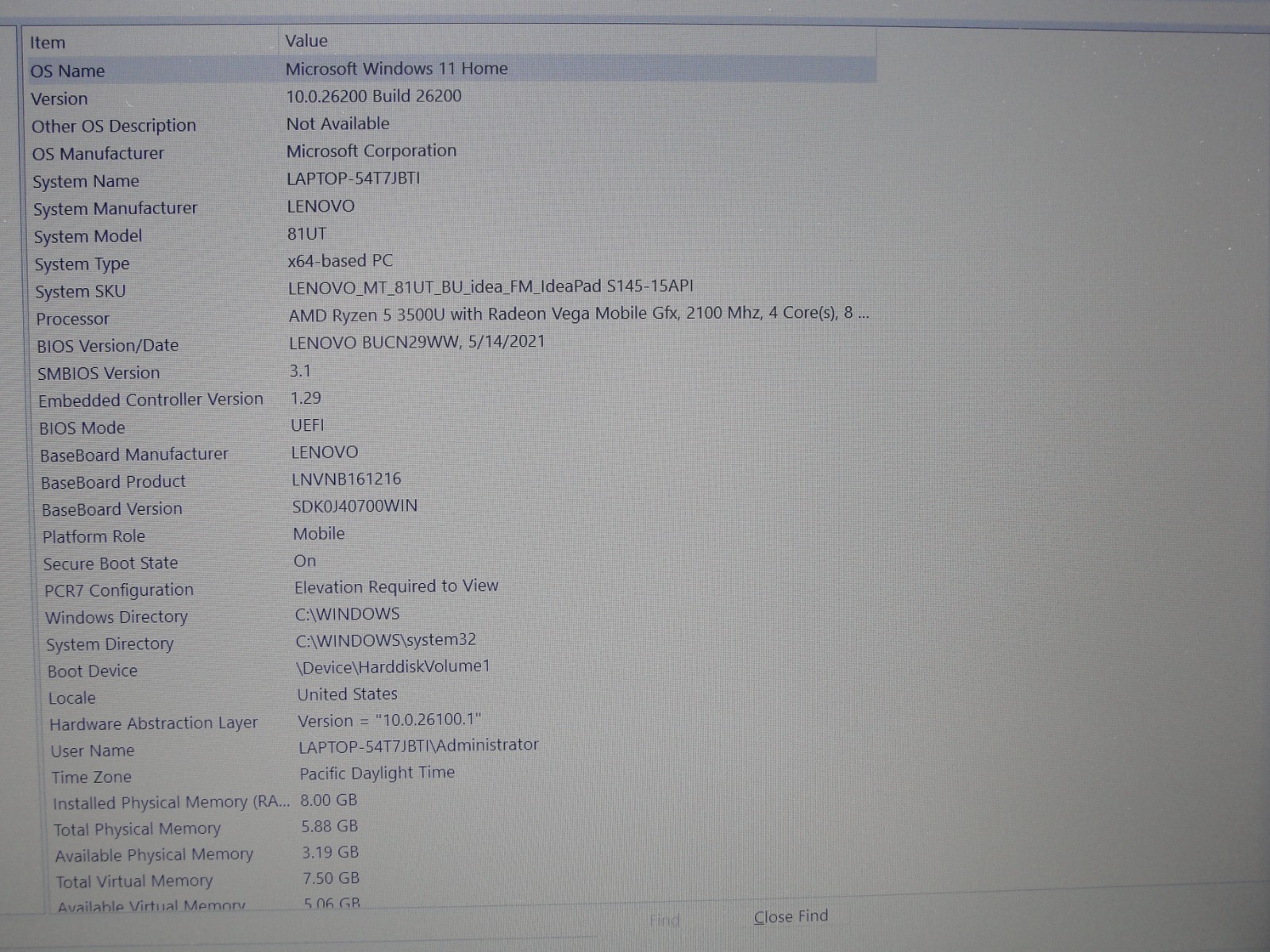Screen dimensions: 1270x952
Task: Click the value C:\WINDOWS\system32
Action: tap(386, 640)
